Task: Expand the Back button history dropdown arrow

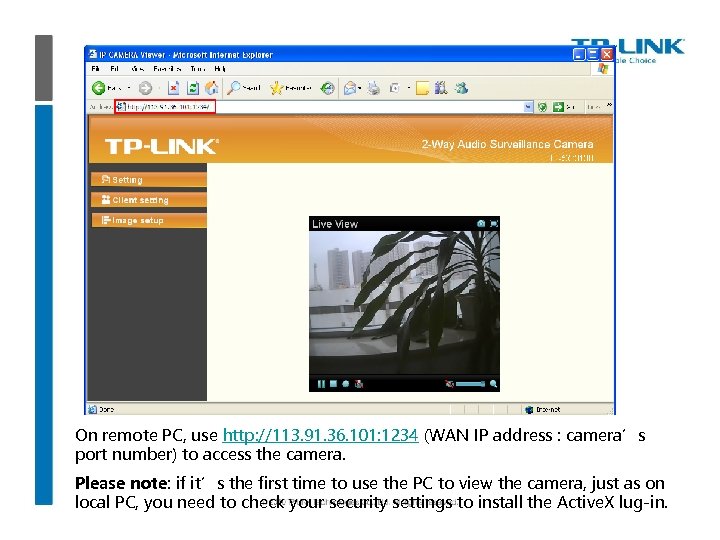Action: [x=129, y=88]
